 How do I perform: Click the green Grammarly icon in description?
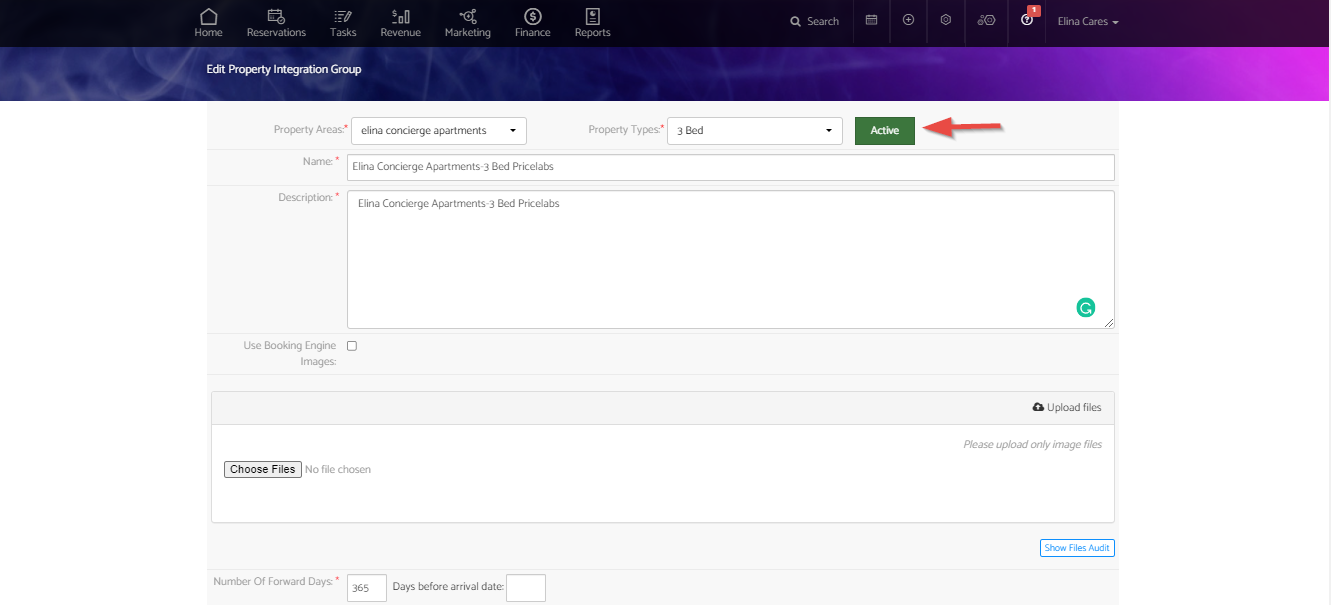(1085, 308)
